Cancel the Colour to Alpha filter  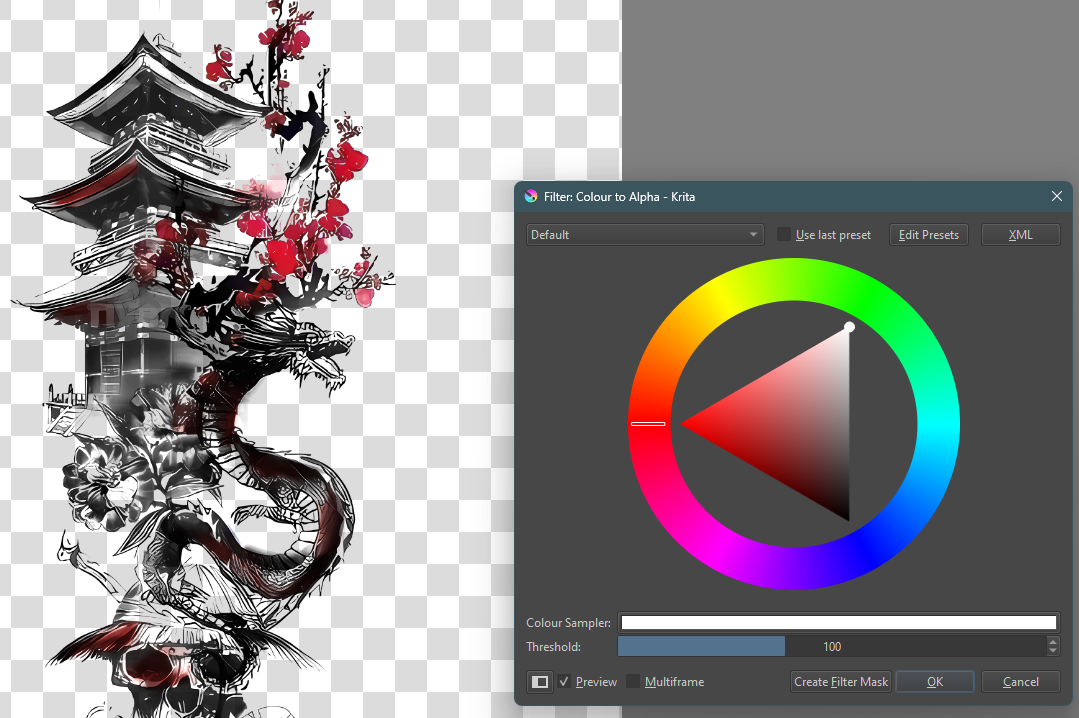(x=1020, y=681)
